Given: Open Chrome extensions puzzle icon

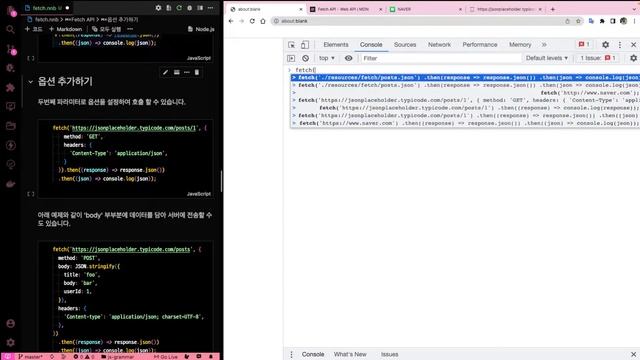Looking at the screenshot, I should pos(602,21).
